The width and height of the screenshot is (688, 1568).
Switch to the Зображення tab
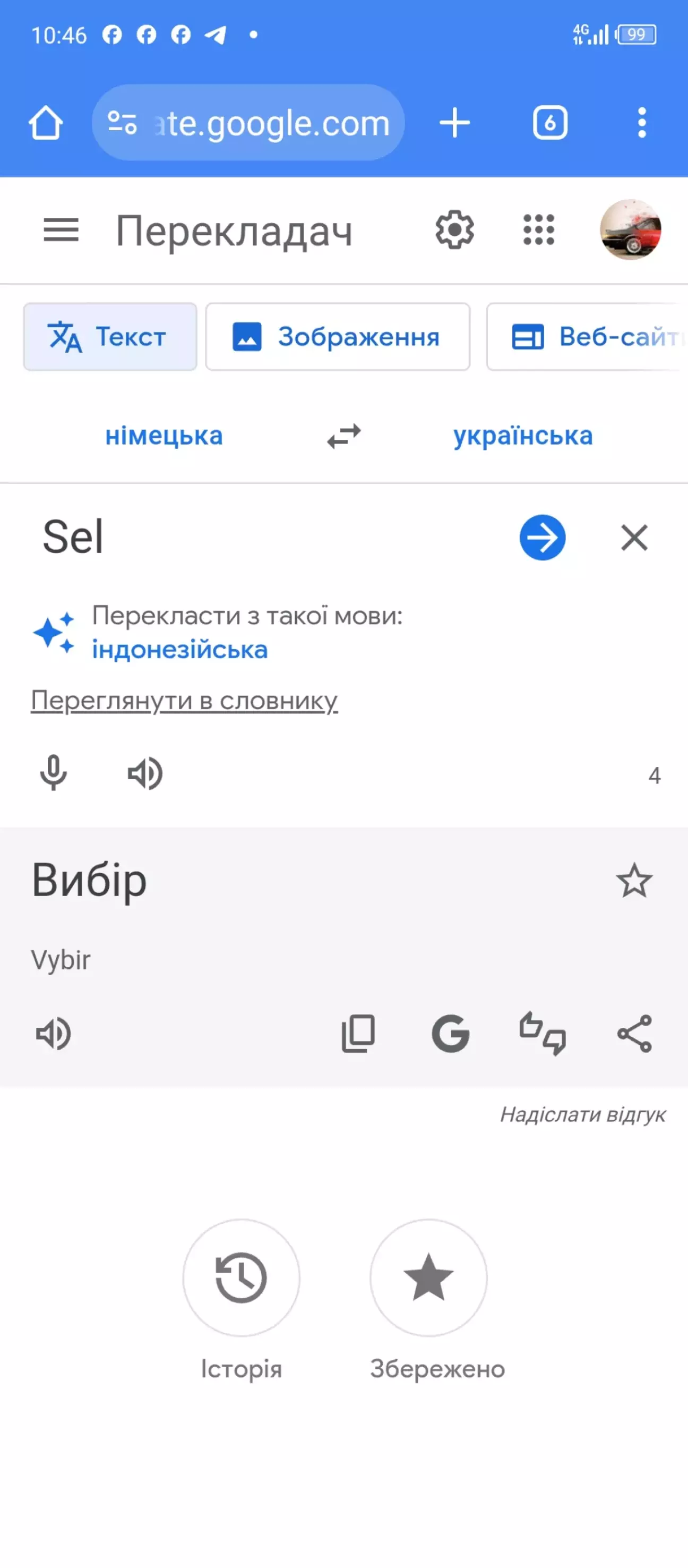click(x=338, y=337)
